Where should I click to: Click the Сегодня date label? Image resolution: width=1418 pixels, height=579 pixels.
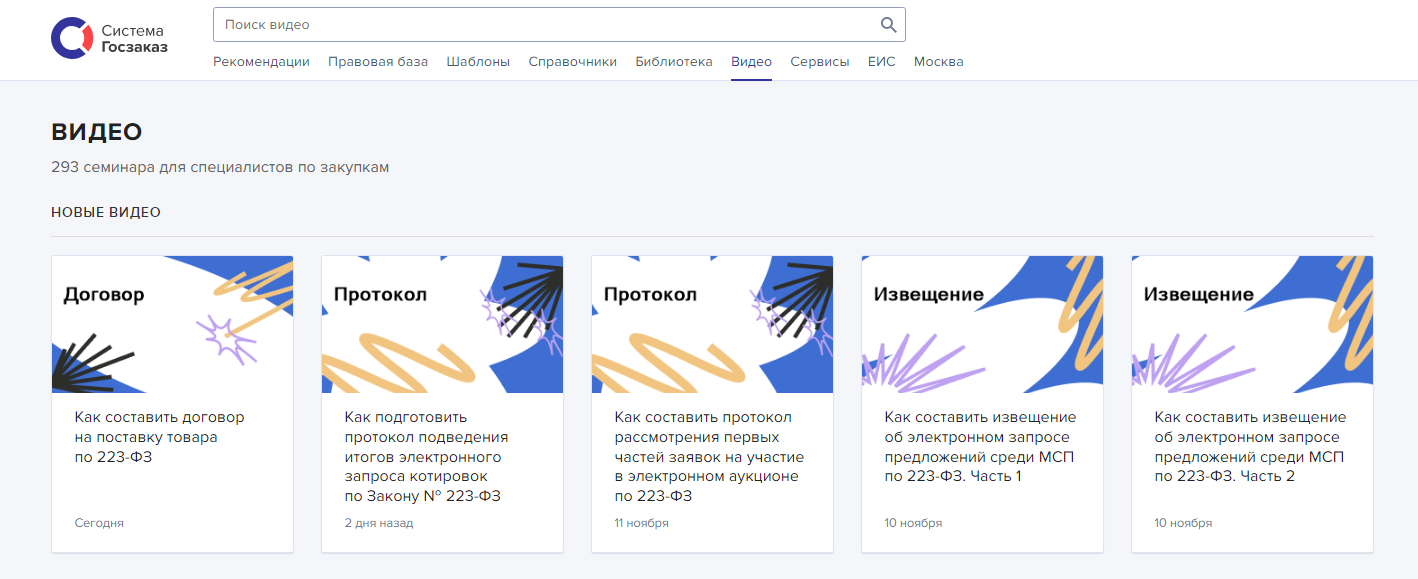click(x=99, y=523)
